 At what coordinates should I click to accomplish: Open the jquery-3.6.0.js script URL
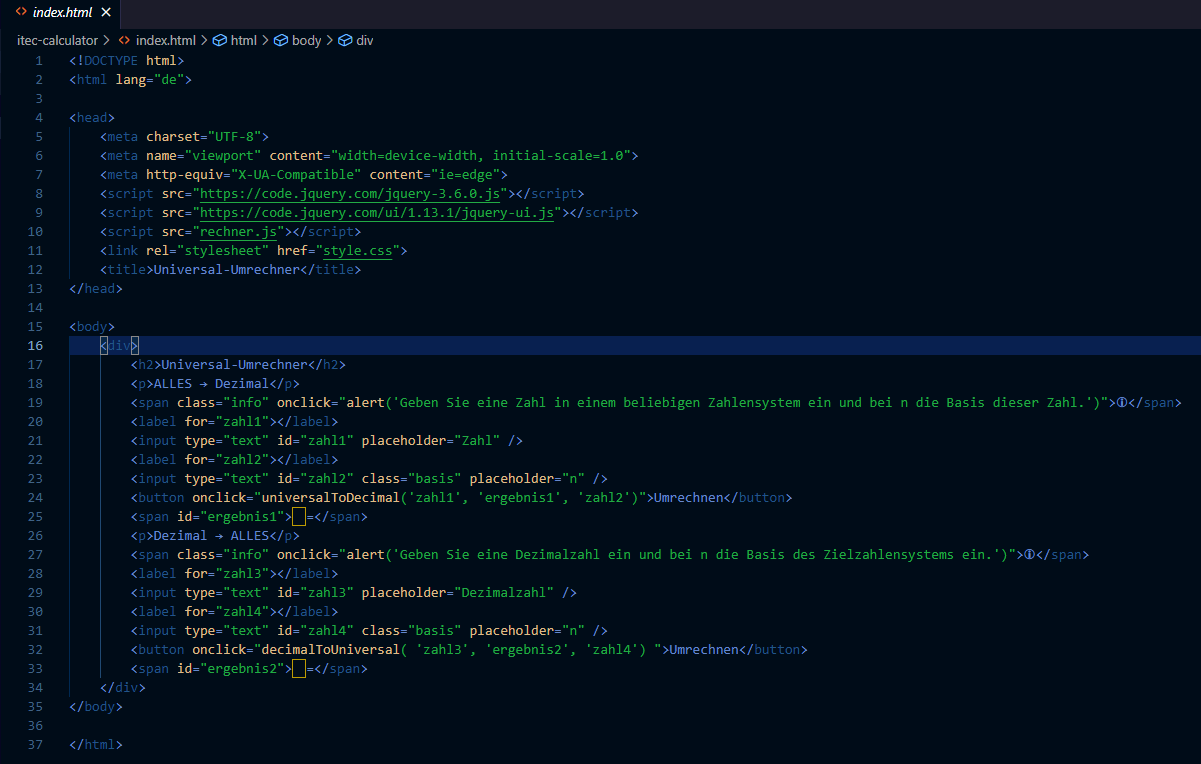(350, 194)
